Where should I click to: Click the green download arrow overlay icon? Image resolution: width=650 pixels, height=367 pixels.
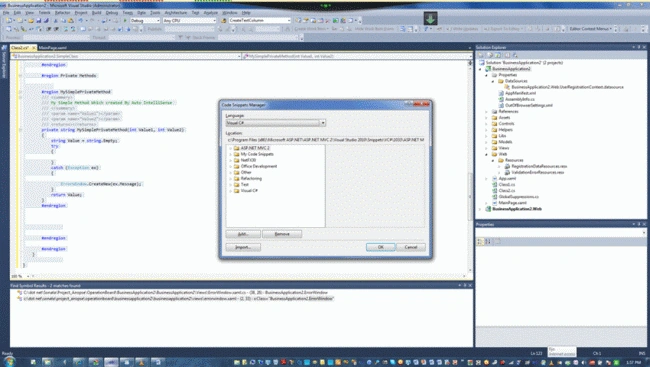pos(430,18)
